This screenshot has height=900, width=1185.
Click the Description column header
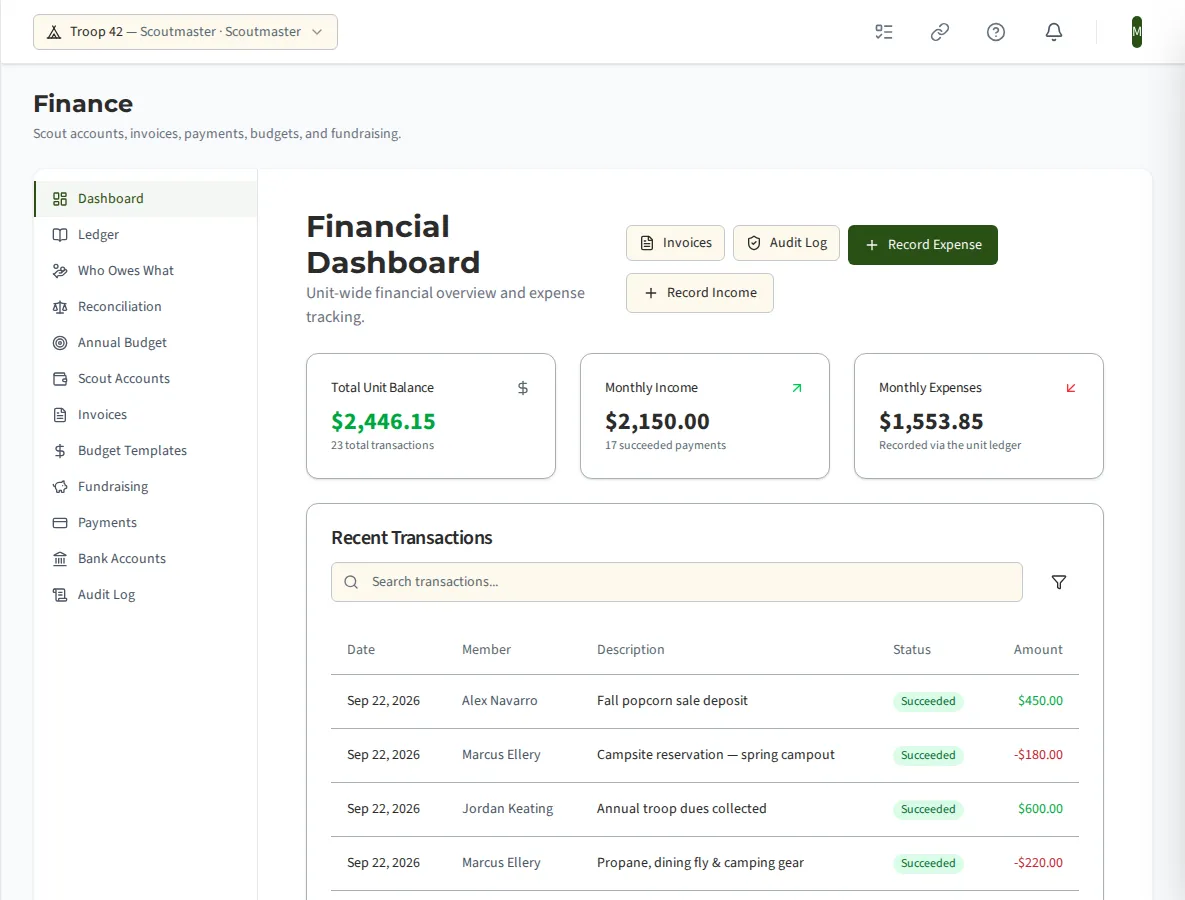(x=630, y=650)
